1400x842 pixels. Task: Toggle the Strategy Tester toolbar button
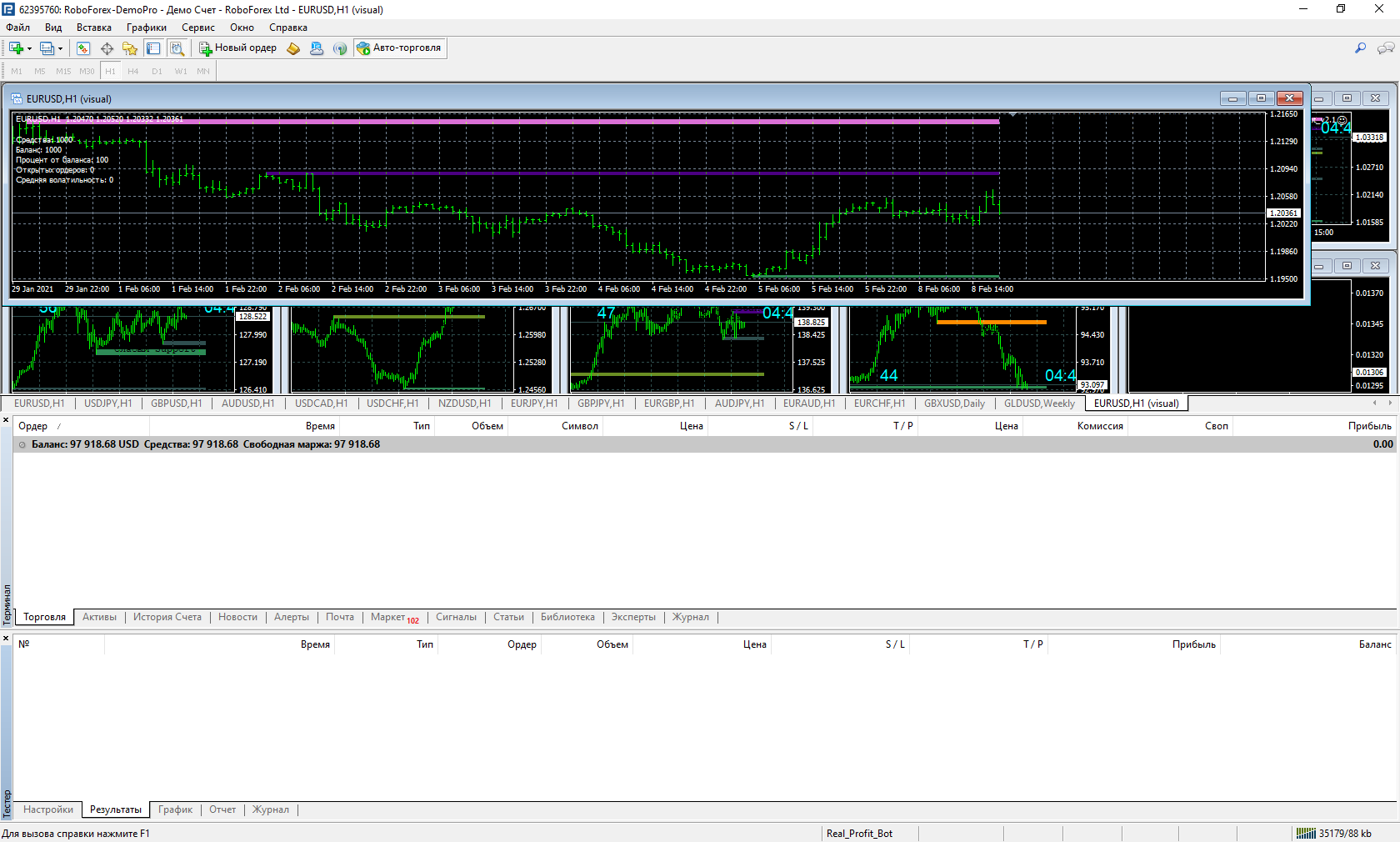click(x=177, y=48)
